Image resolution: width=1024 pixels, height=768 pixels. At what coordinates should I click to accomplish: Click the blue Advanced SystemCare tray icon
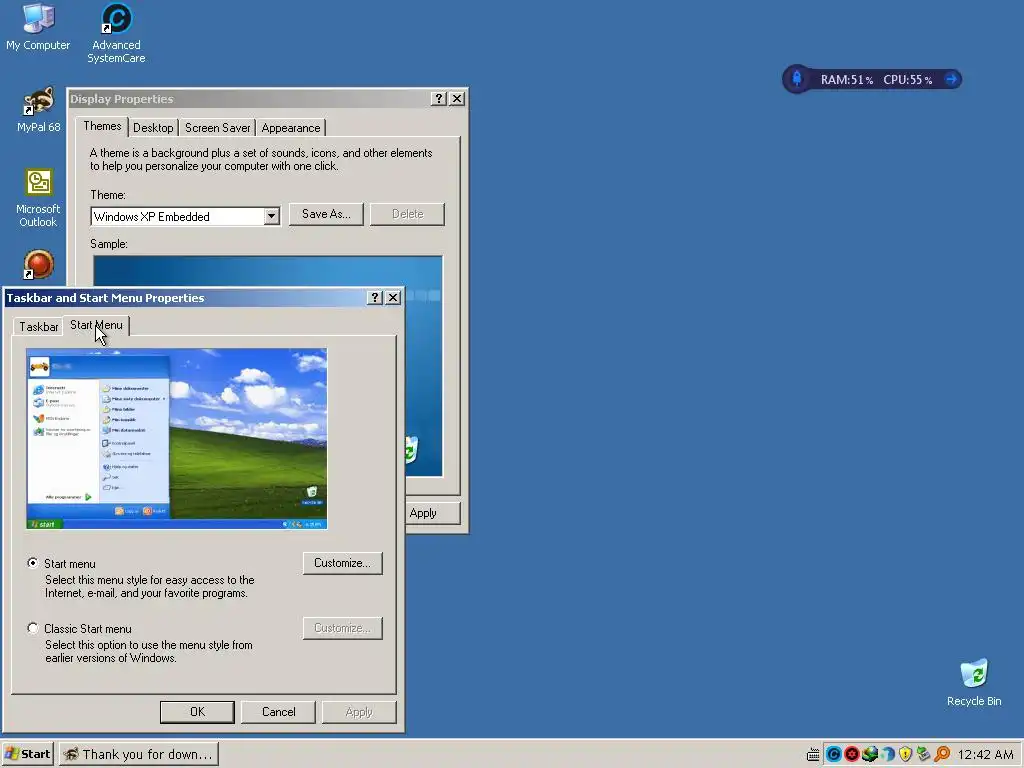tap(833, 754)
